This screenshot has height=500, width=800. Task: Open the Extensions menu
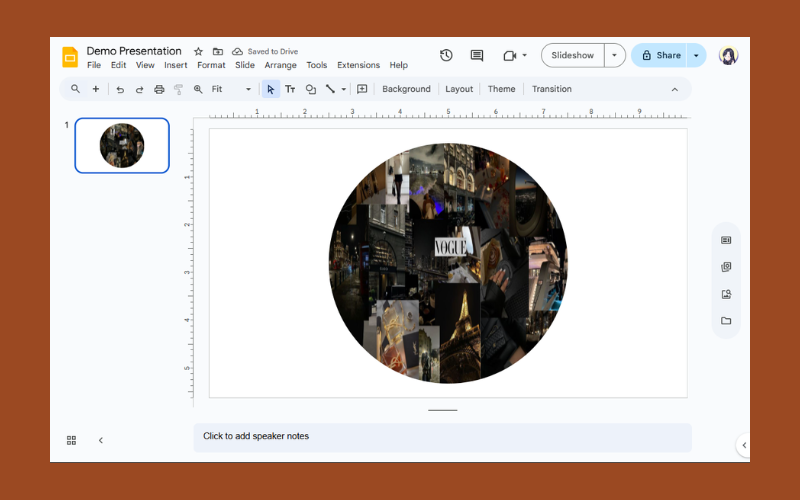359,65
